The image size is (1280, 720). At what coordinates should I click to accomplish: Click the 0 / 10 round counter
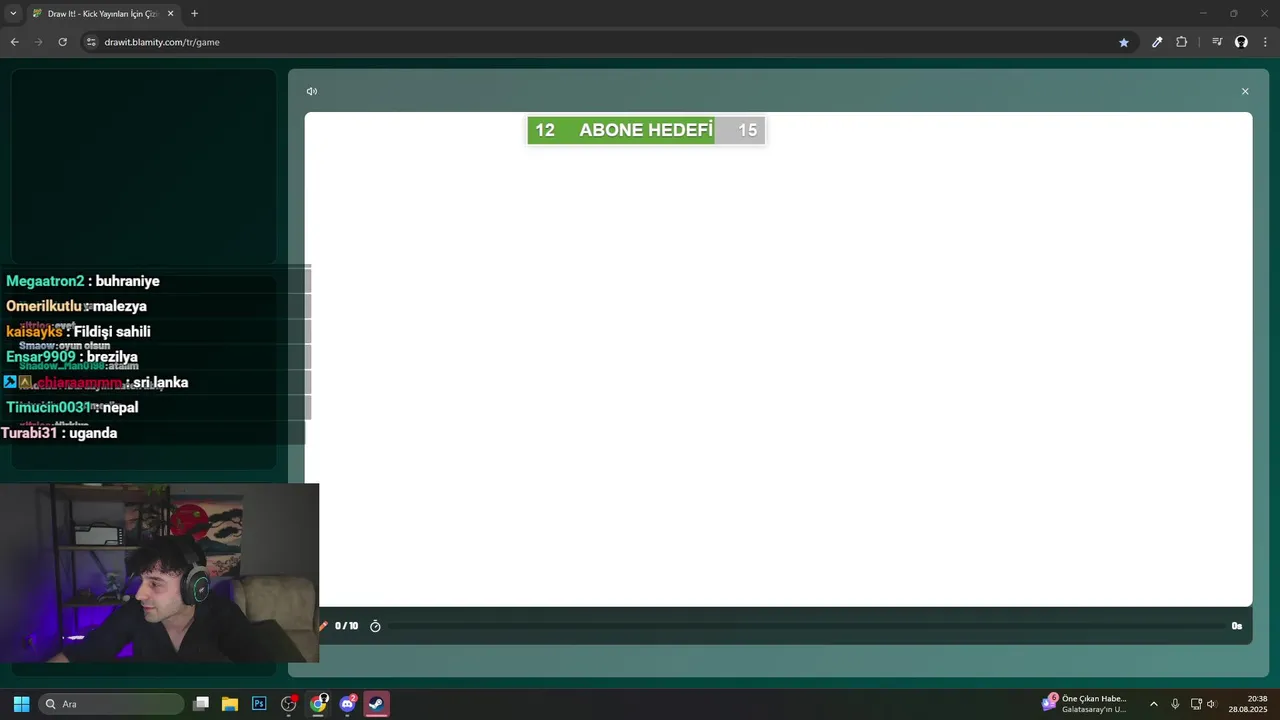click(346, 626)
